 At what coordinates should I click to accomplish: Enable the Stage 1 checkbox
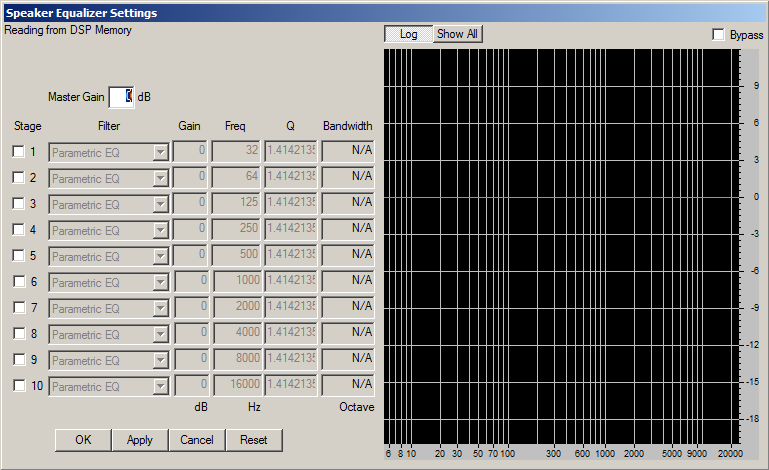click(18, 152)
